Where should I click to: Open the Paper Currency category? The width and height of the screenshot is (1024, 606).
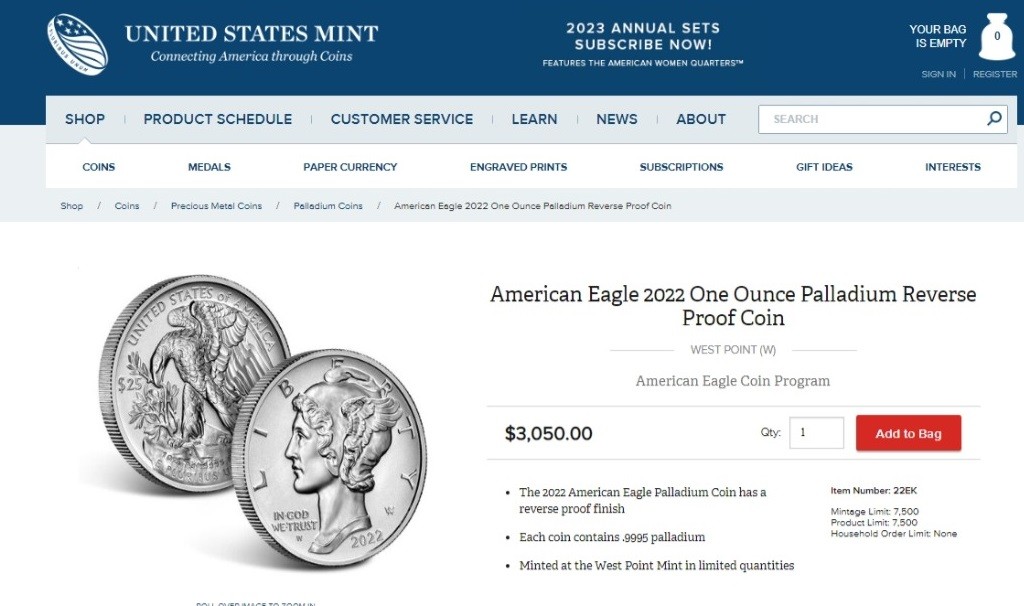350,167
